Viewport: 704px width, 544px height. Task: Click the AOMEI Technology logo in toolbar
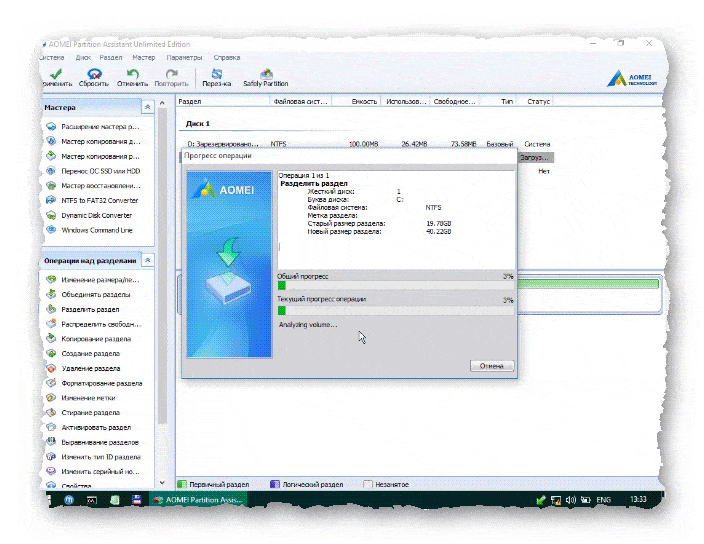(x=632, y=78)
